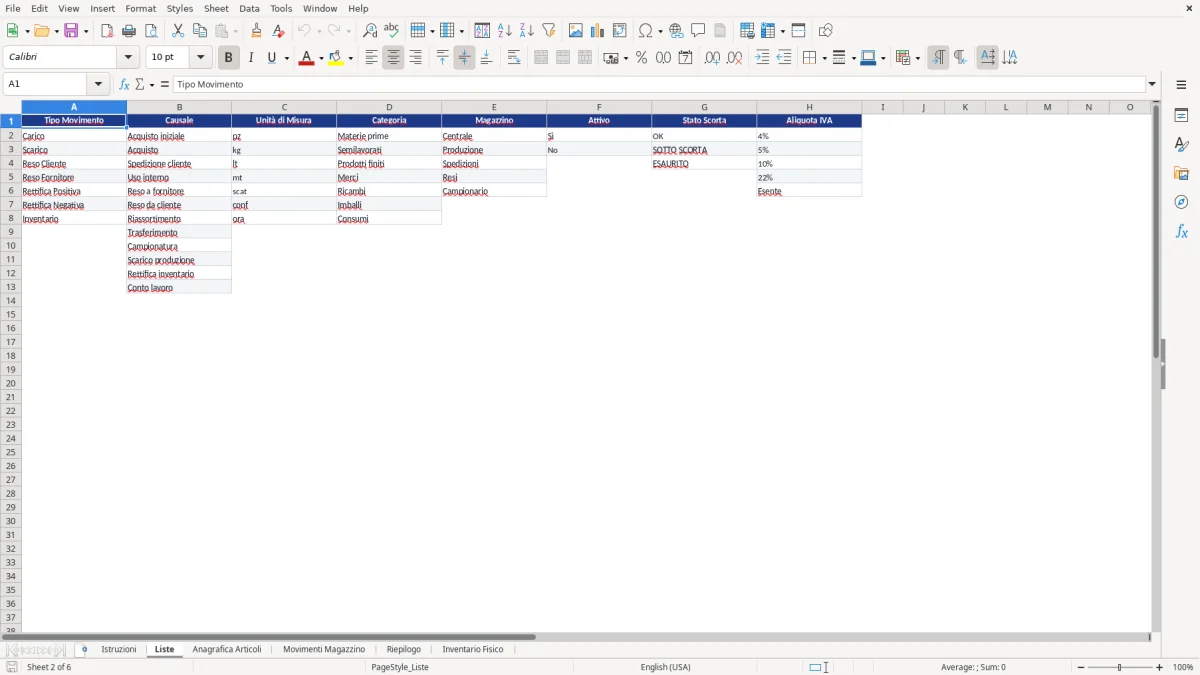The width and height of the screenshot is (1200, 675).
Task: Toggle Center Vertically alignment button
Action: coord(464,58)
